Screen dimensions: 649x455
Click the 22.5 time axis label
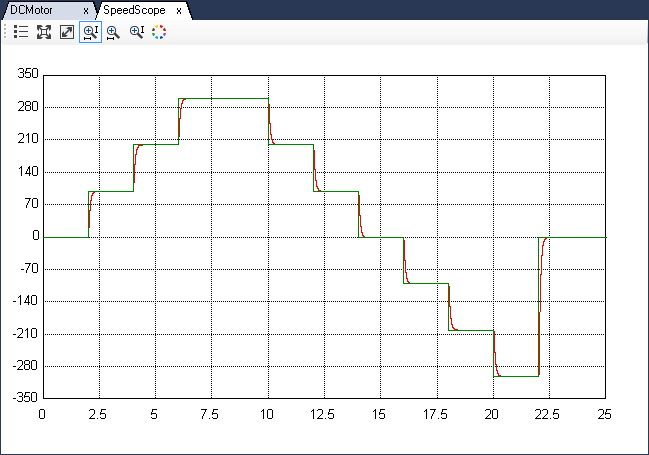click(547, 414)
